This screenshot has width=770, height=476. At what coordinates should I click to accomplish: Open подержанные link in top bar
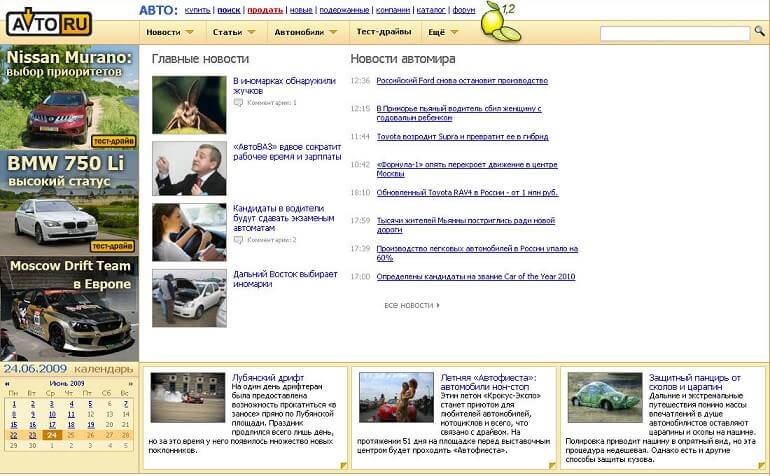click(x=344, y=10)
